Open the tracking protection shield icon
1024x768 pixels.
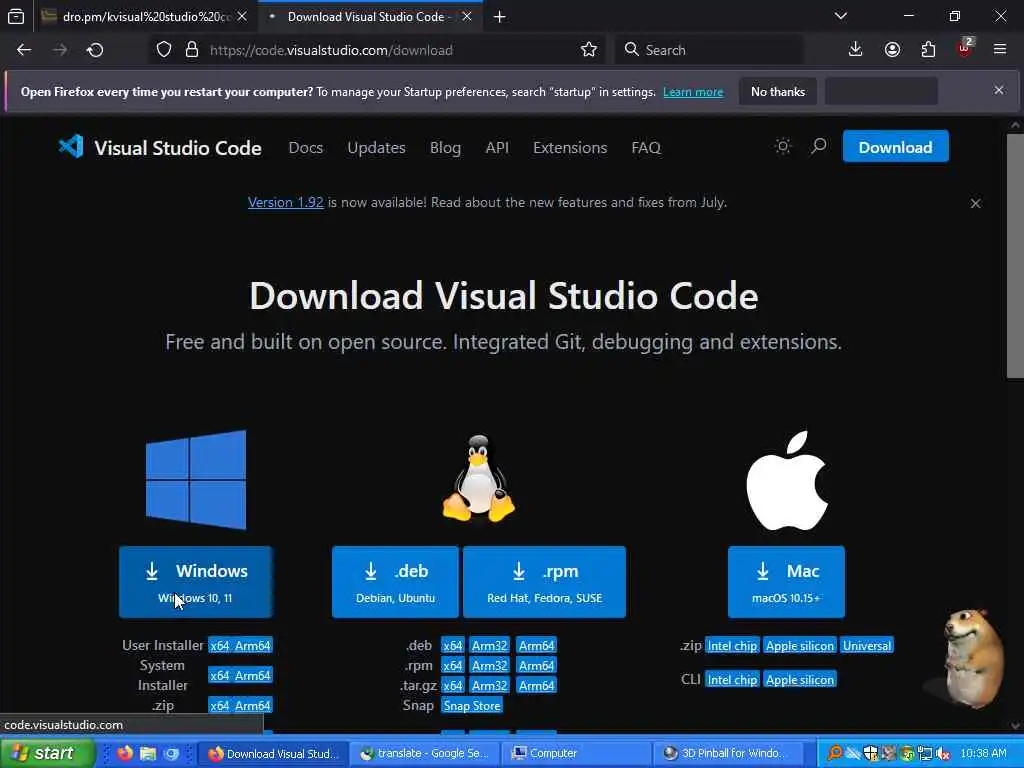tap(164, 50)
